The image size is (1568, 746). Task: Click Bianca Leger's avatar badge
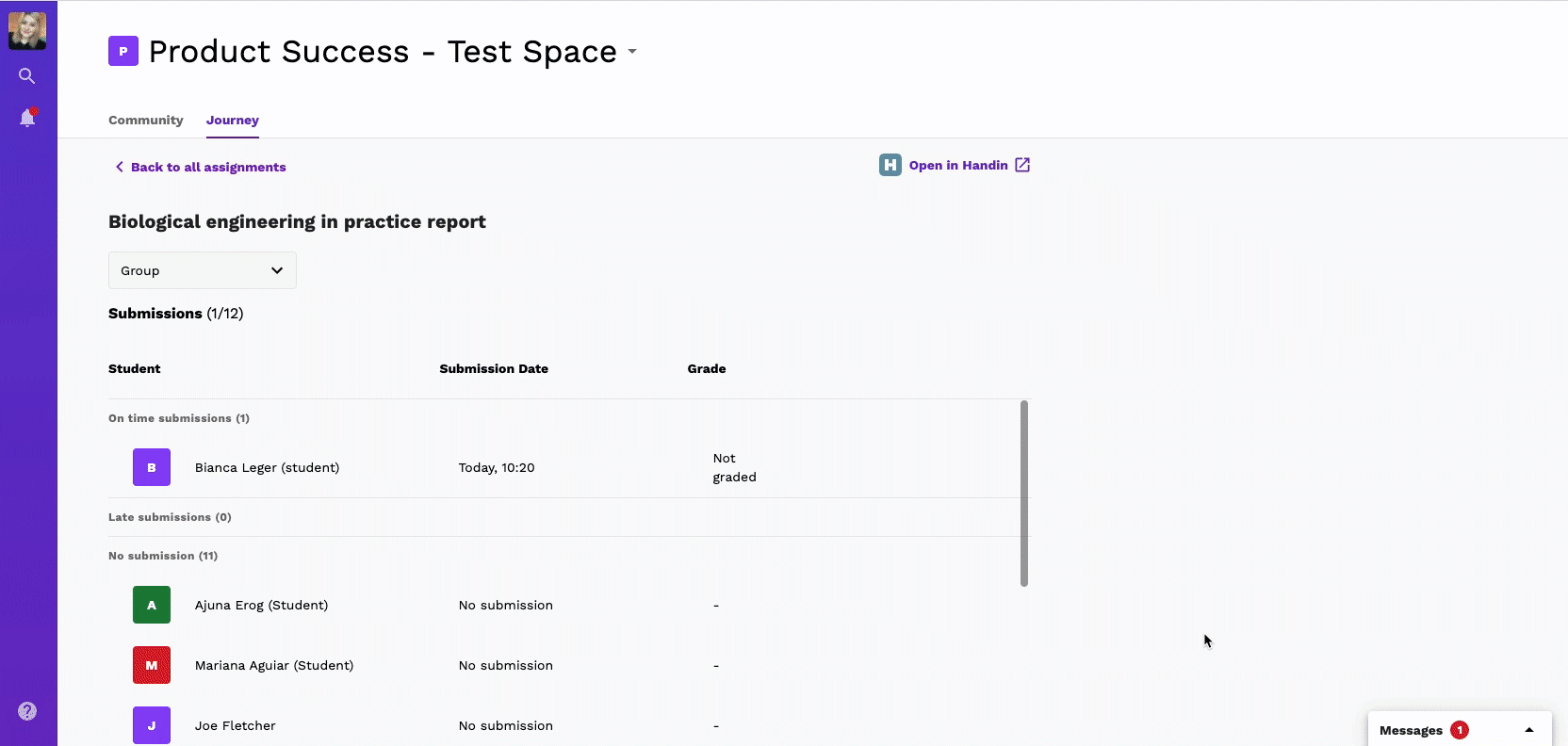(x=152, y=467)
